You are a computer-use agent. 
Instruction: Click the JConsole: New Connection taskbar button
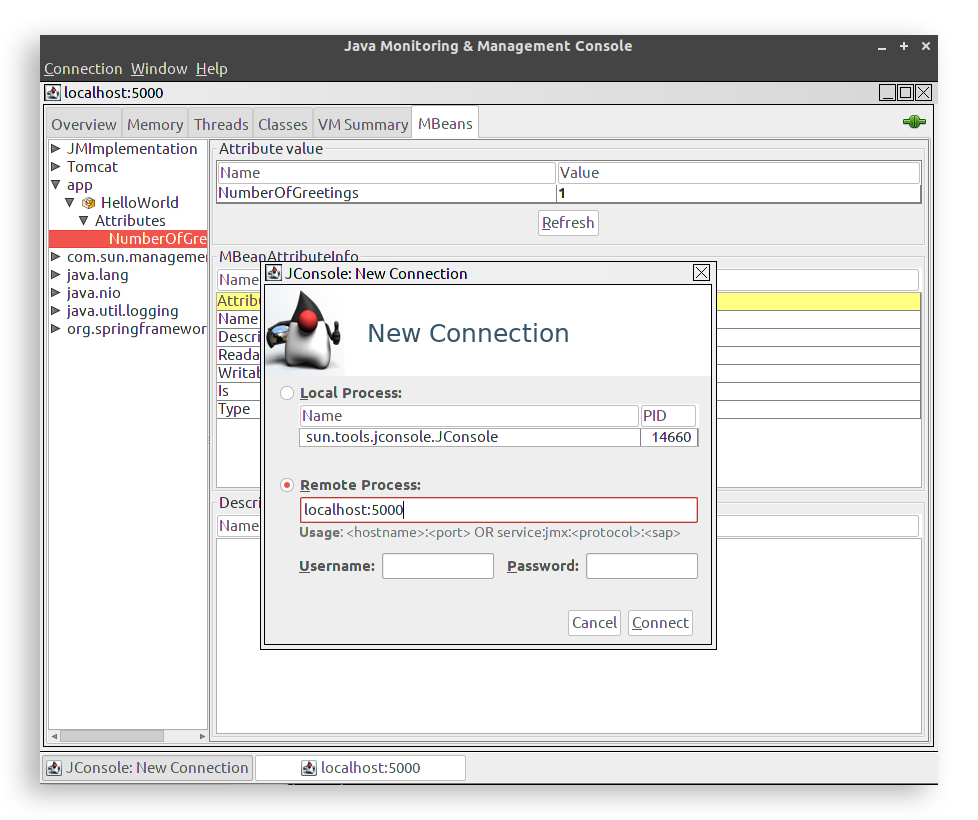pos(148,768)
